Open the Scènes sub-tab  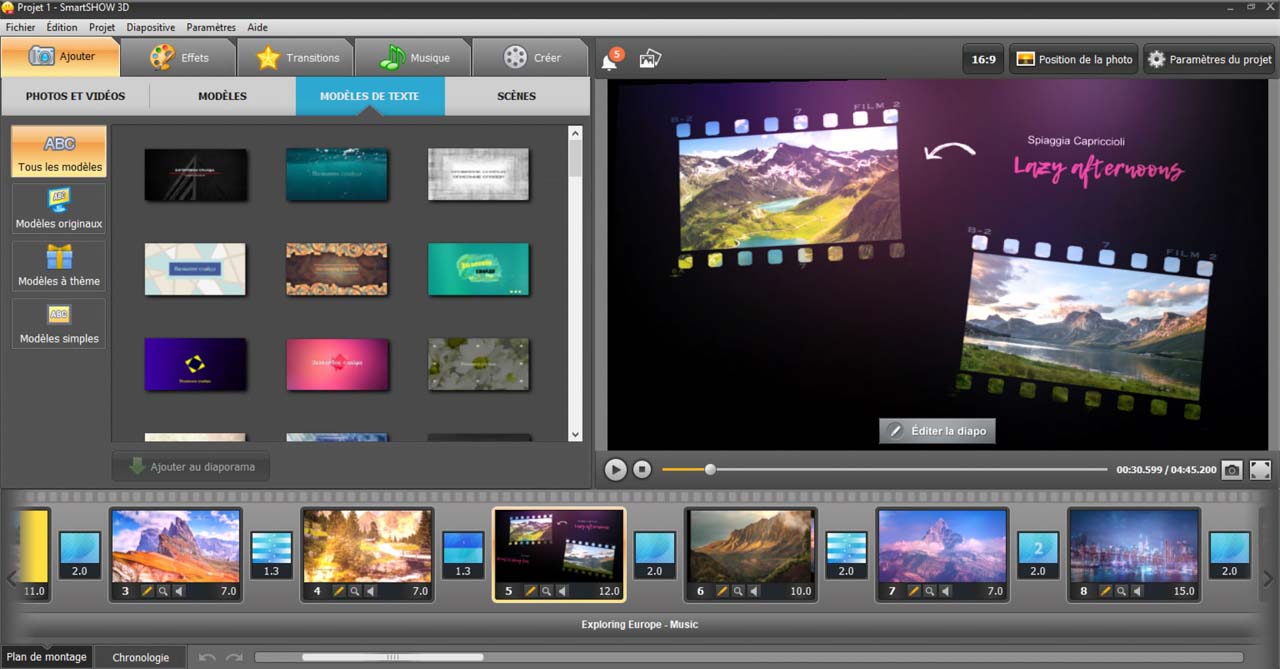pos(516,96)
